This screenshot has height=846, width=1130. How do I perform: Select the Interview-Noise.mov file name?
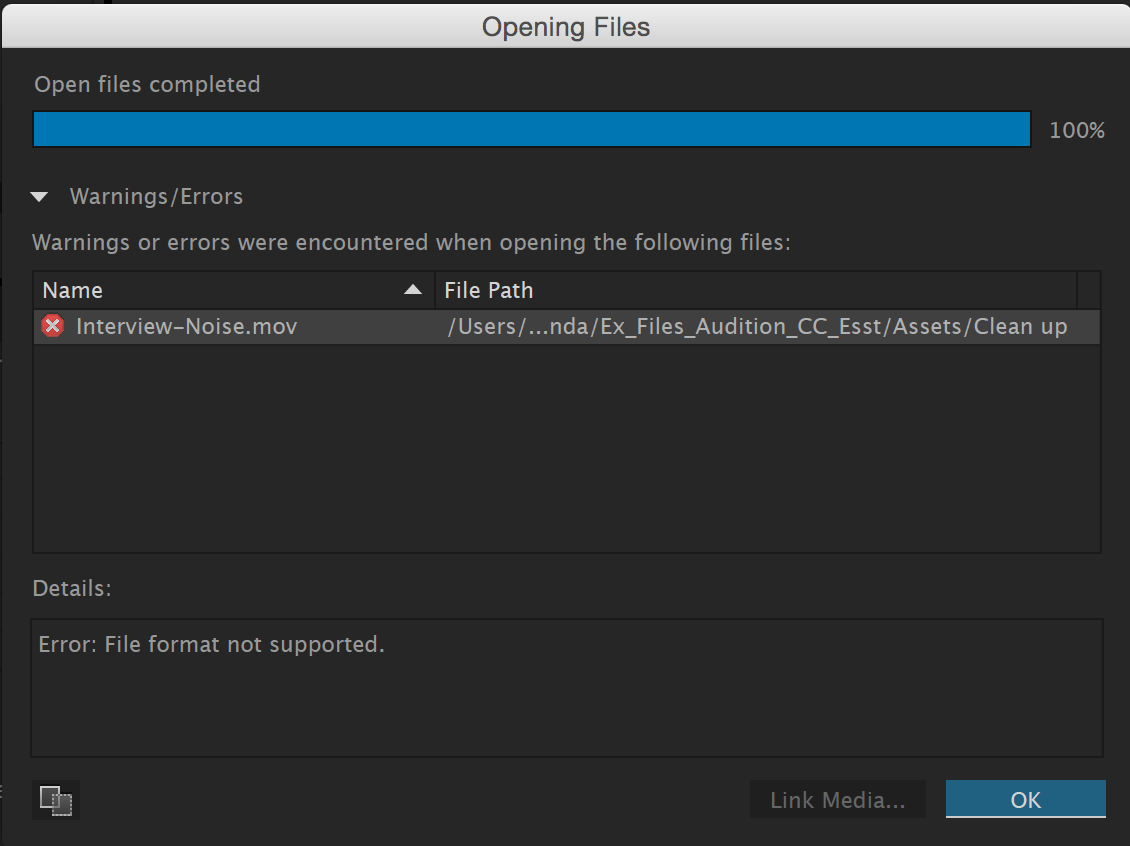[187, 326]
